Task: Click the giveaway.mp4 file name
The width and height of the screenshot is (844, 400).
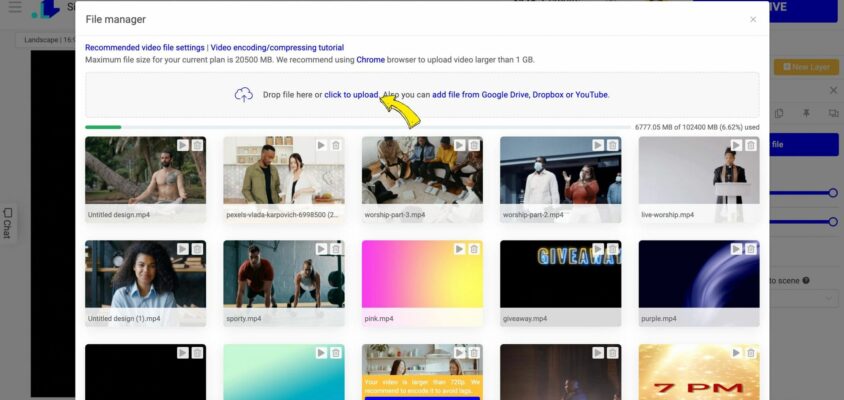Action: [x=525, y=319]
